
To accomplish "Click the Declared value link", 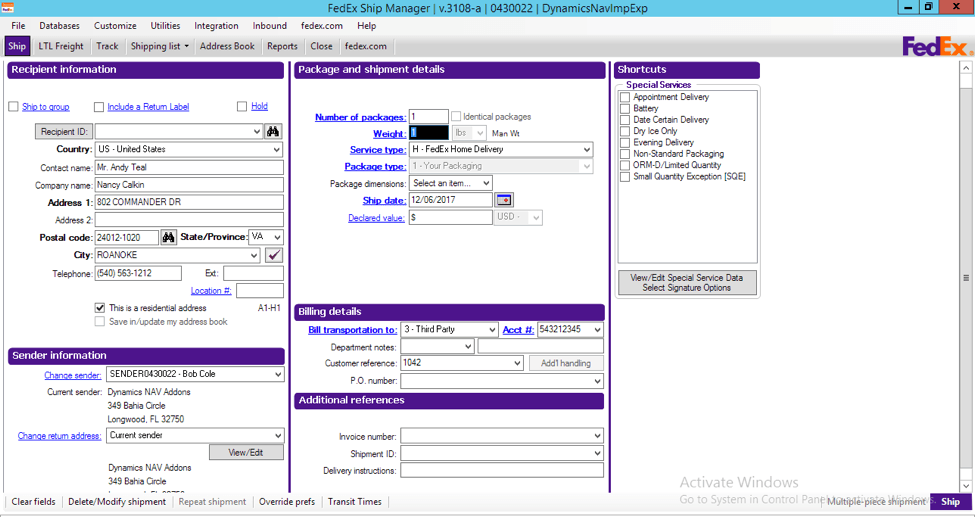I will pyautogui.click(x=376, y=218).
